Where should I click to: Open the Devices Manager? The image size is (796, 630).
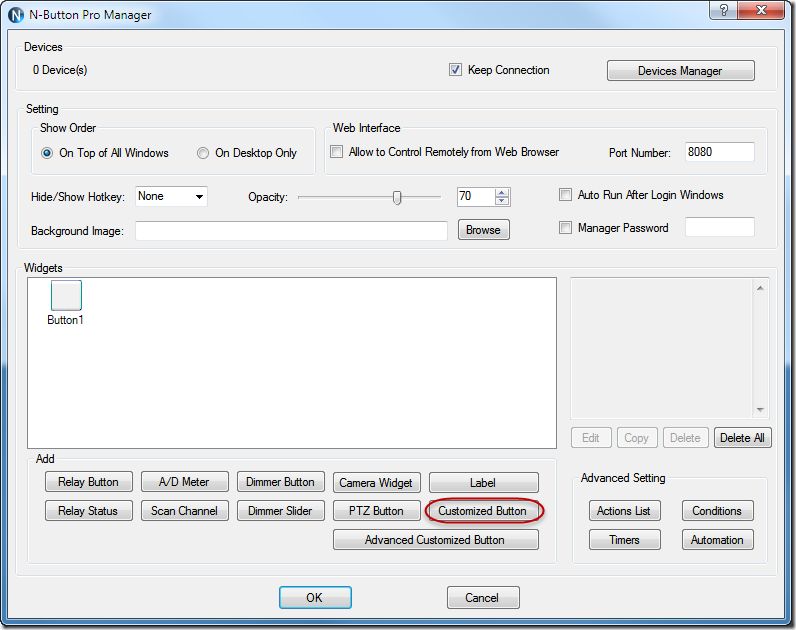680,71
